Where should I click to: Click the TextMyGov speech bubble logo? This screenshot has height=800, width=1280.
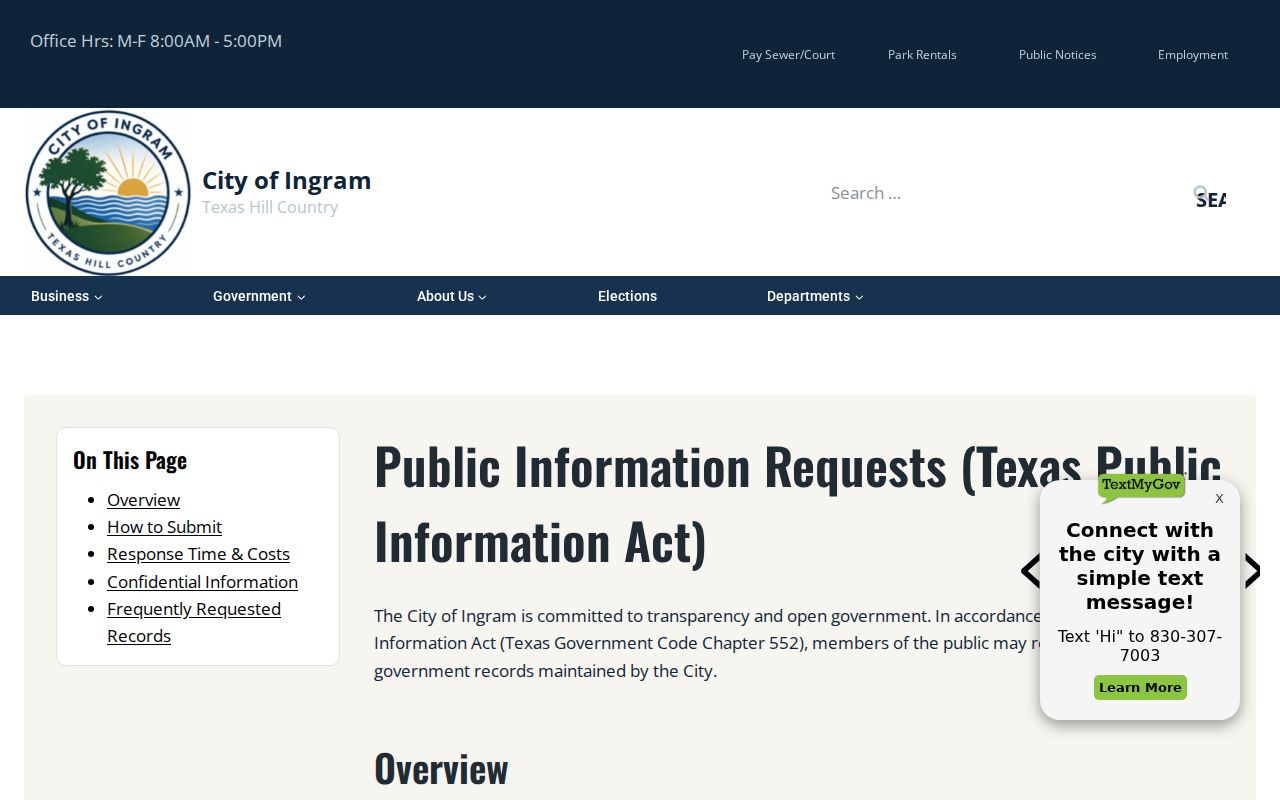tap(1141, 487)
